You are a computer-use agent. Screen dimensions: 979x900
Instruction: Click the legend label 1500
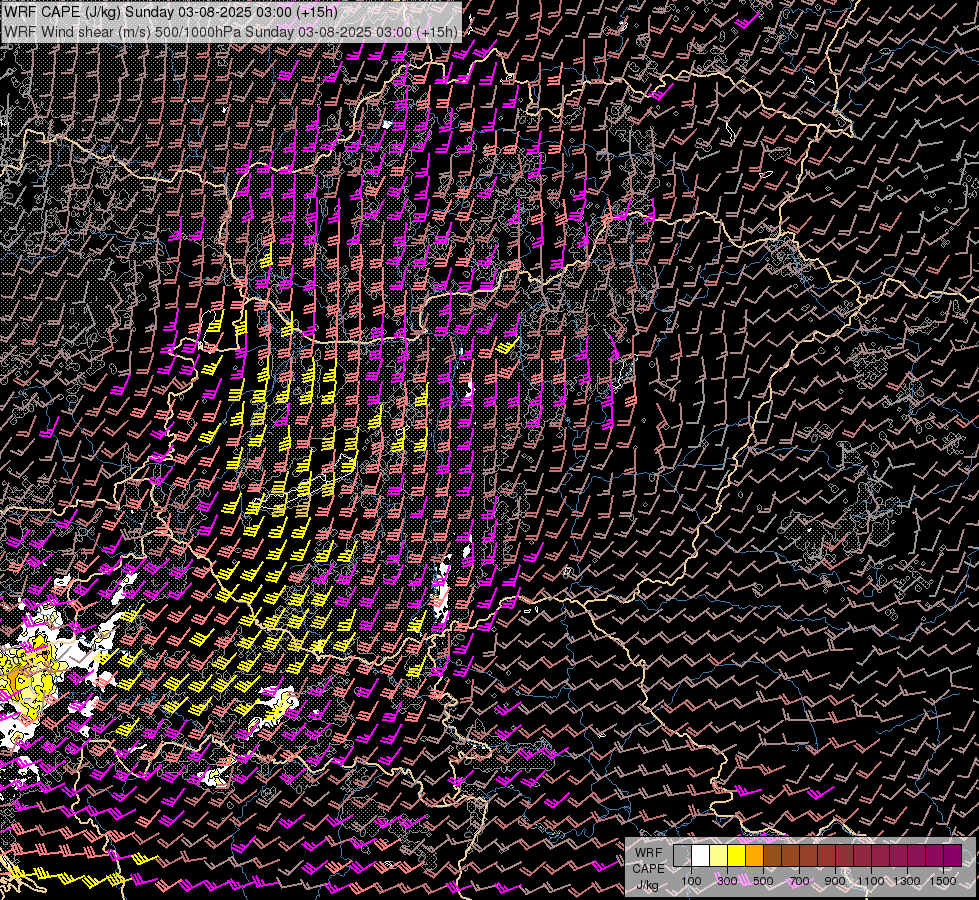click(943, 881)
